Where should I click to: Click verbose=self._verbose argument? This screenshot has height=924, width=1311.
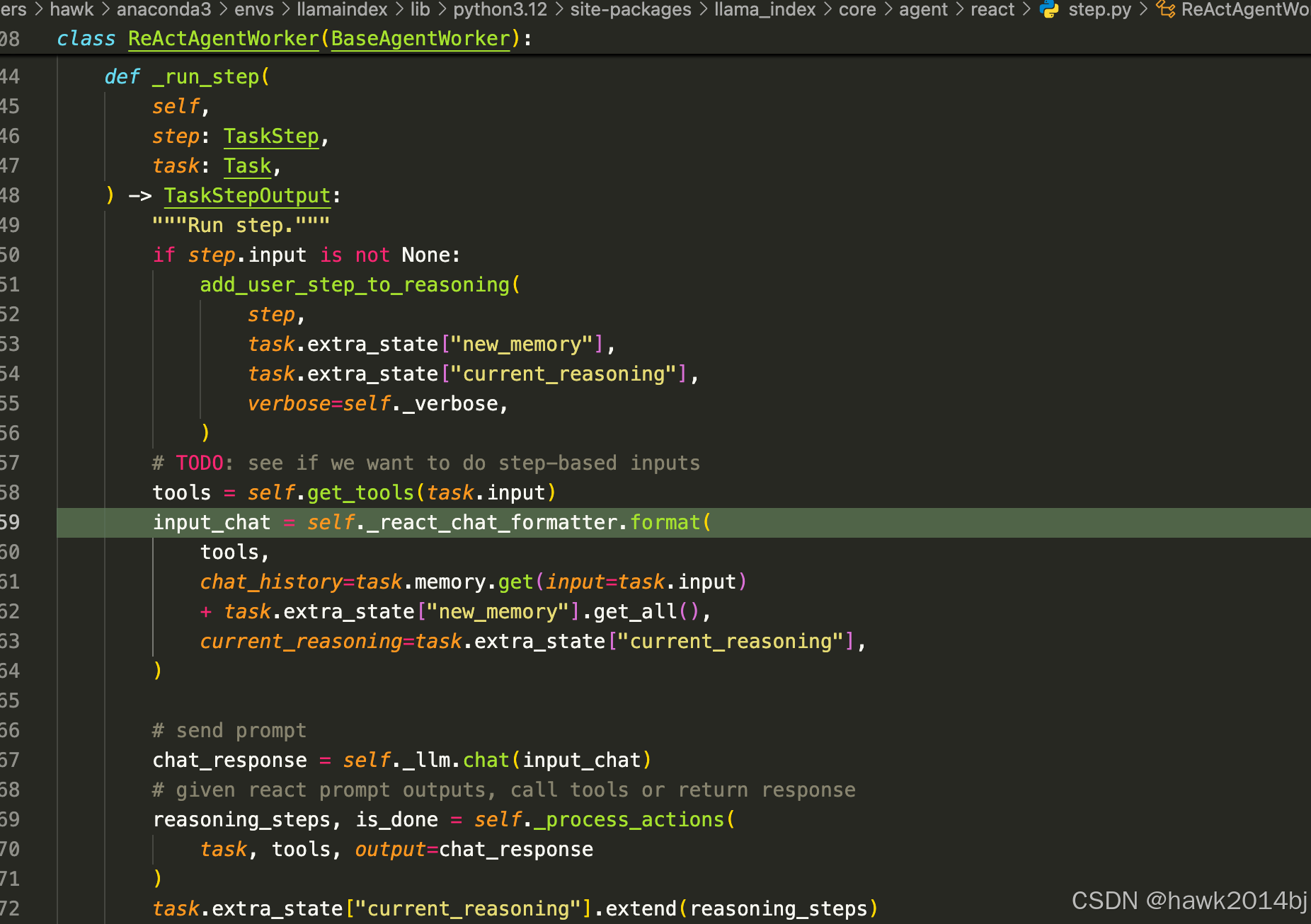(x=372, y=403)
